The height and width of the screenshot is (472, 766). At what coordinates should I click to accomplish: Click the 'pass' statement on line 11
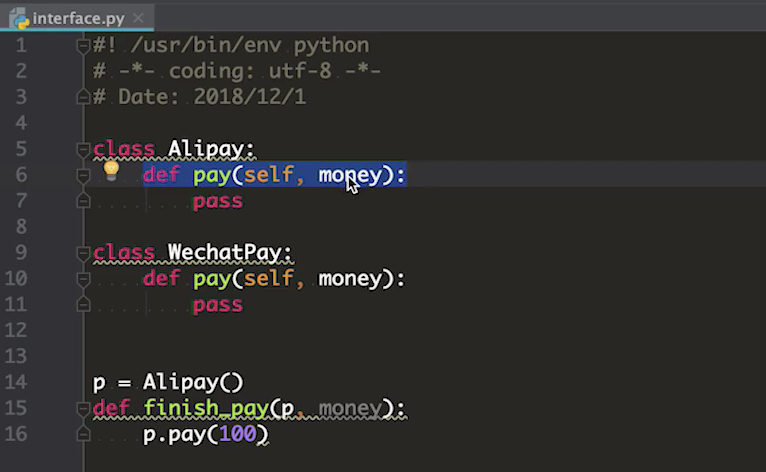[x=218, y=305]
